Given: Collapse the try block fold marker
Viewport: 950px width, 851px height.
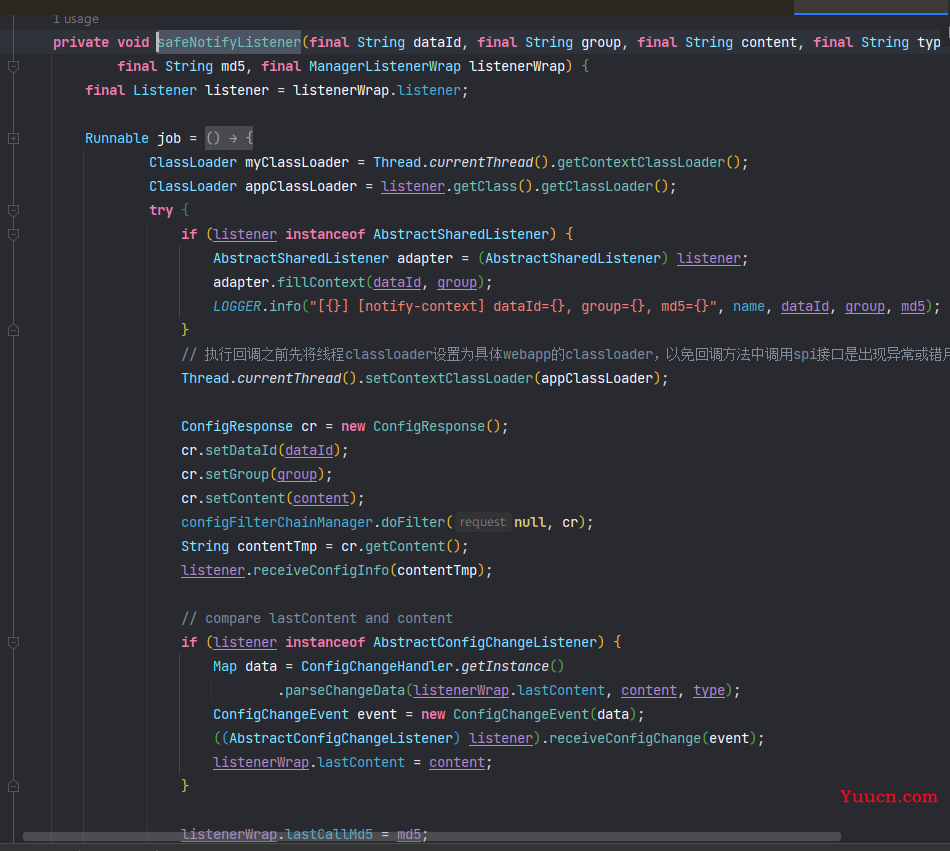Looking at the screenshot, I should pos(13,210).
